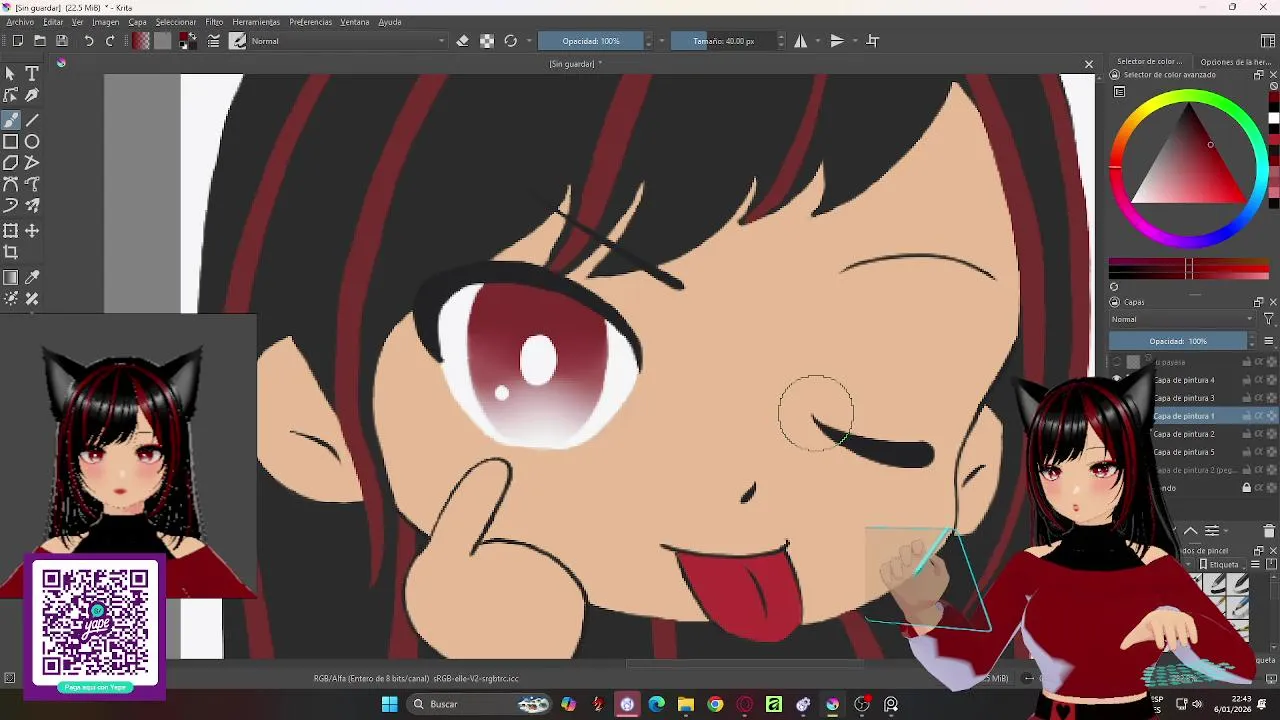
Task: Reload the original brush preset
Action: point(511,41)
